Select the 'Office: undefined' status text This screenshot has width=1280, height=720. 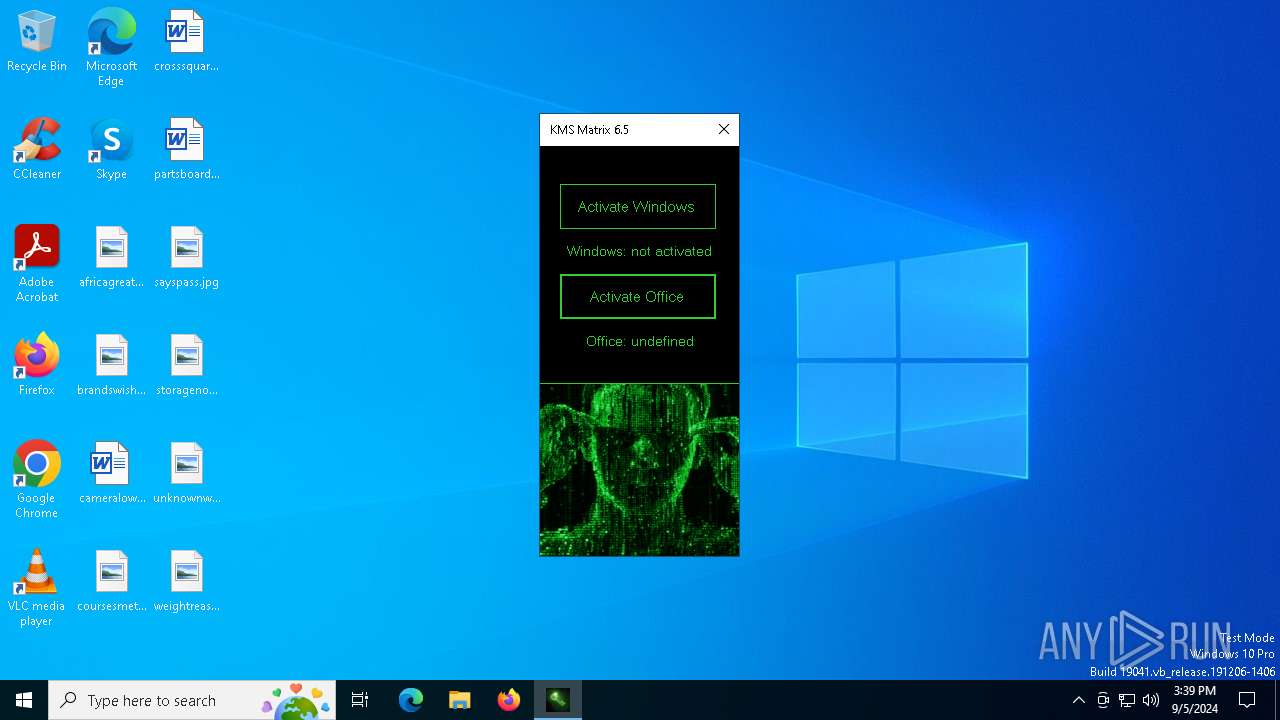tap(639, 341)
